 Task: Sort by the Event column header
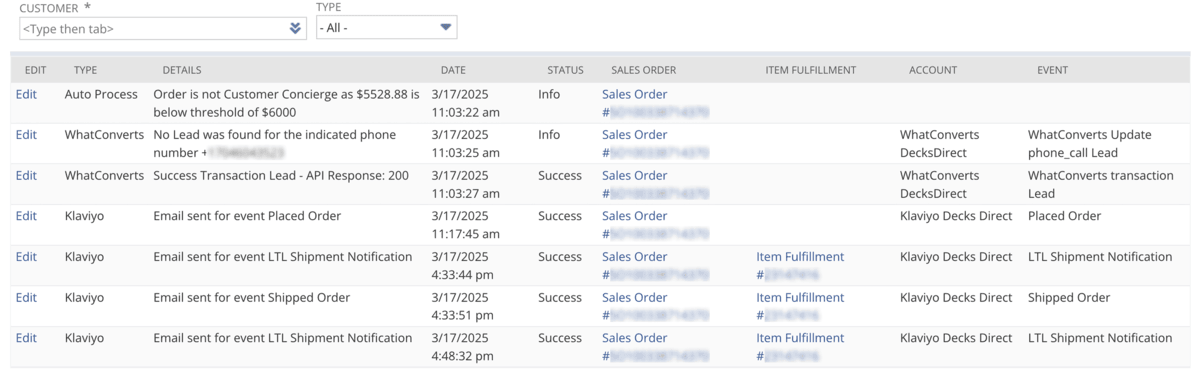tap(1052, 70)
